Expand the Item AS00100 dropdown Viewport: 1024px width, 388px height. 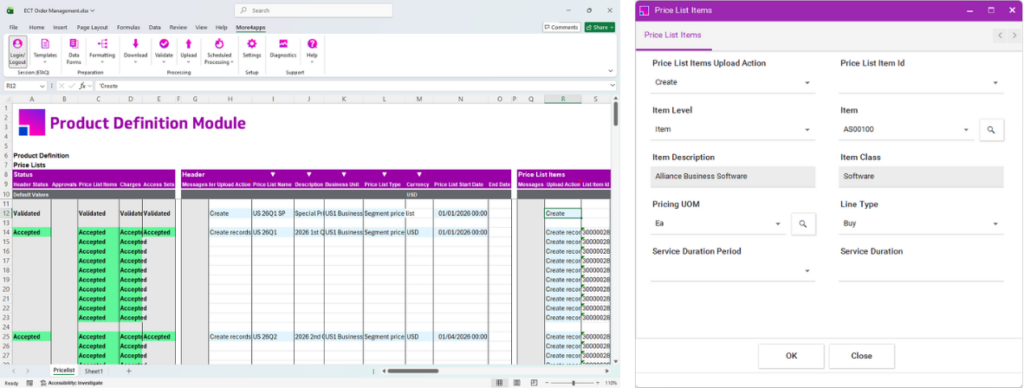(x=967, y=130)
